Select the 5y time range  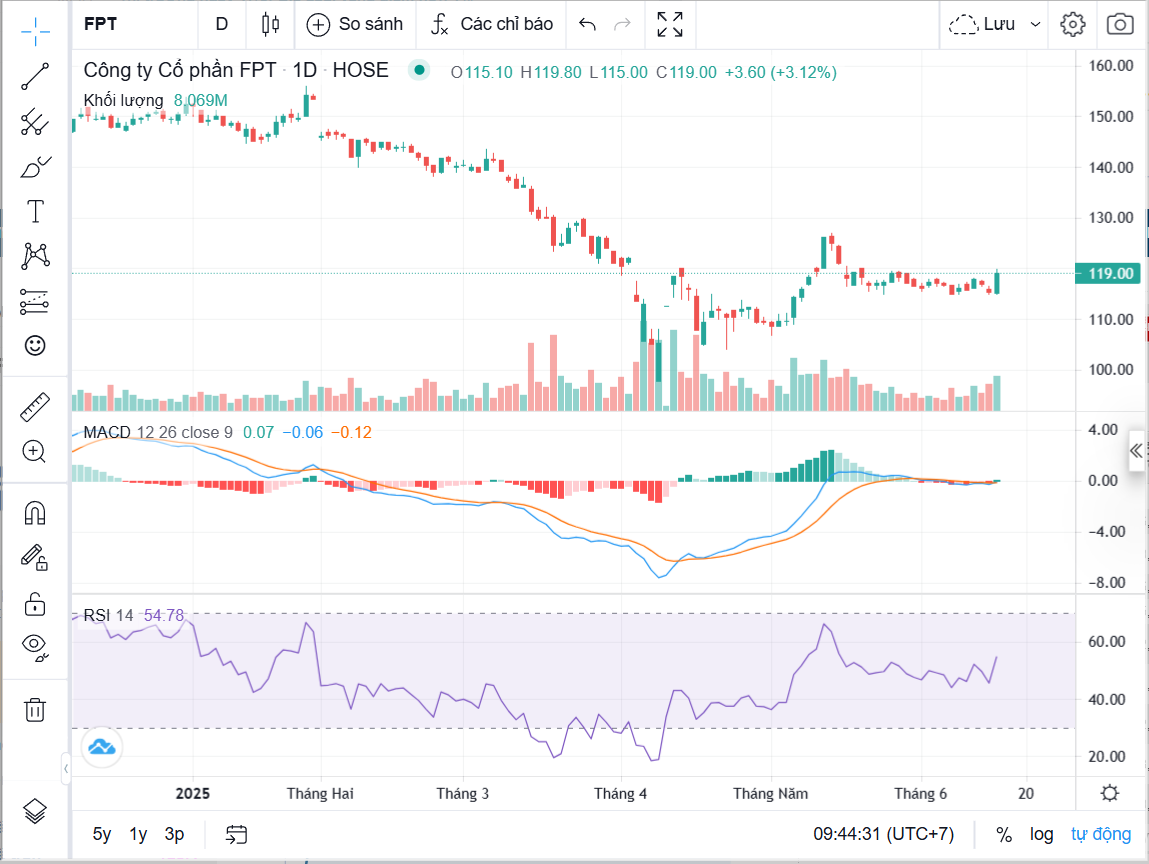pos(102,834)
